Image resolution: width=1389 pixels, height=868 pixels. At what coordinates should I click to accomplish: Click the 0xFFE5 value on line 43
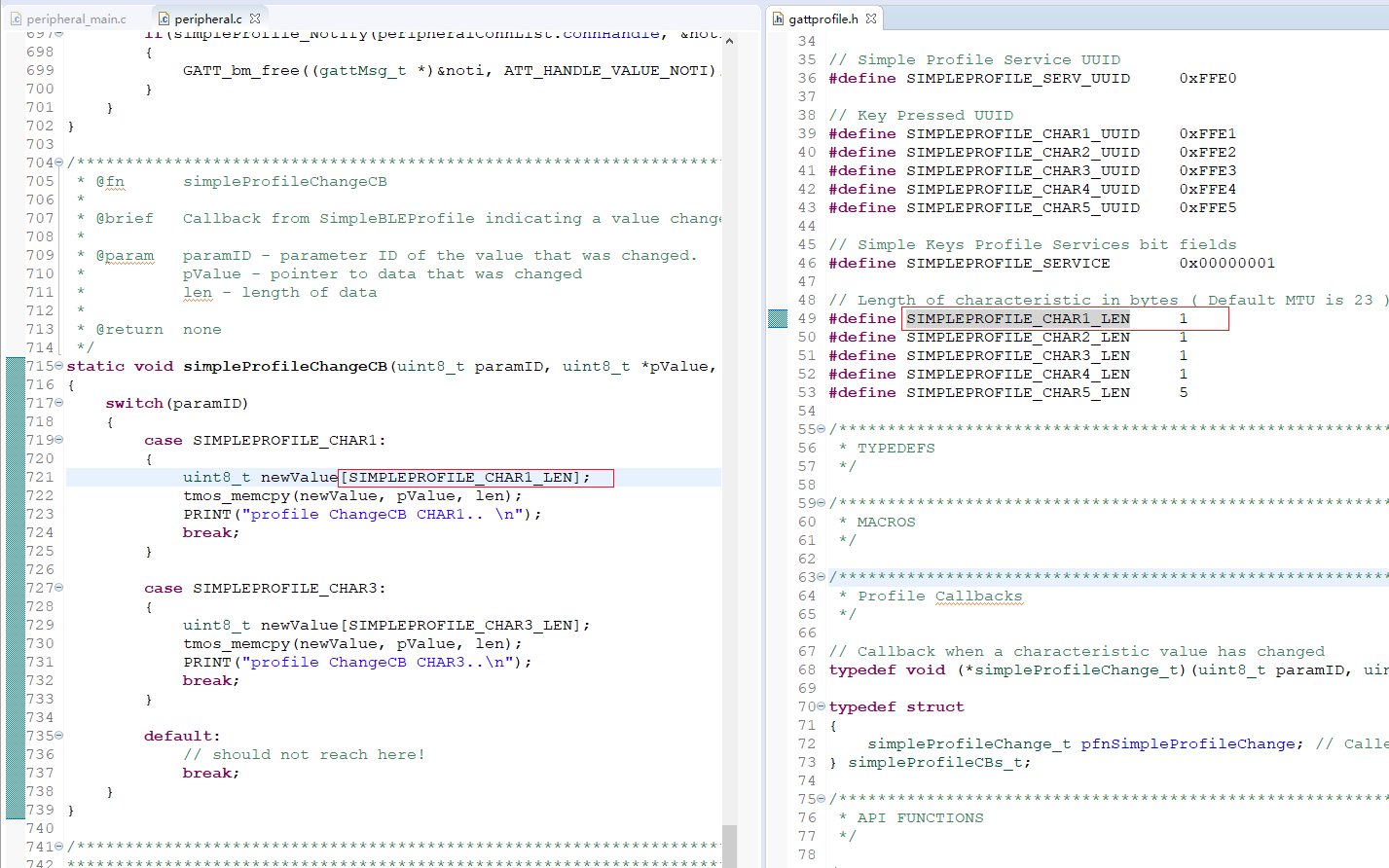coord(1207,207)
